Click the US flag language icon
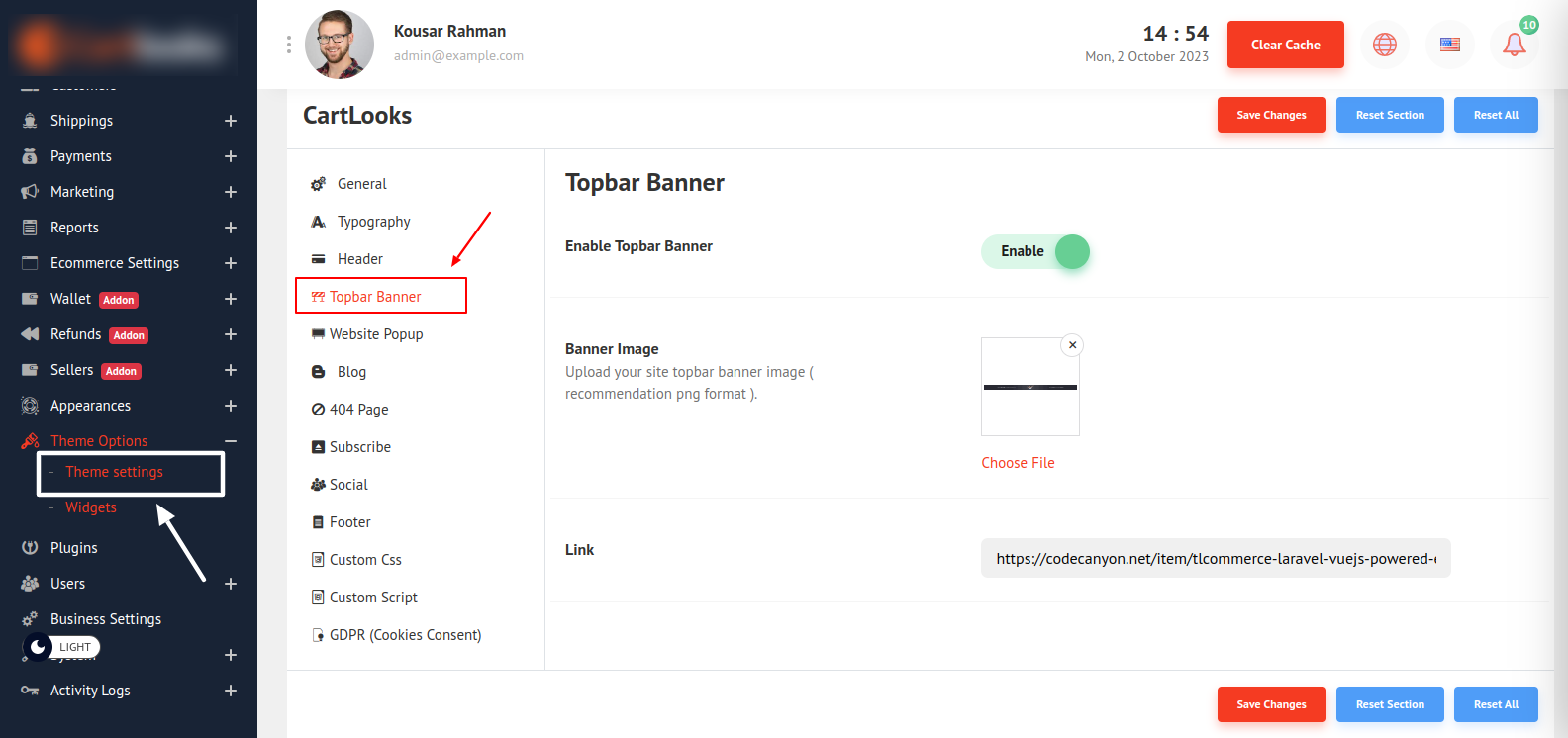1568x738 pixels. point(1449,45)
